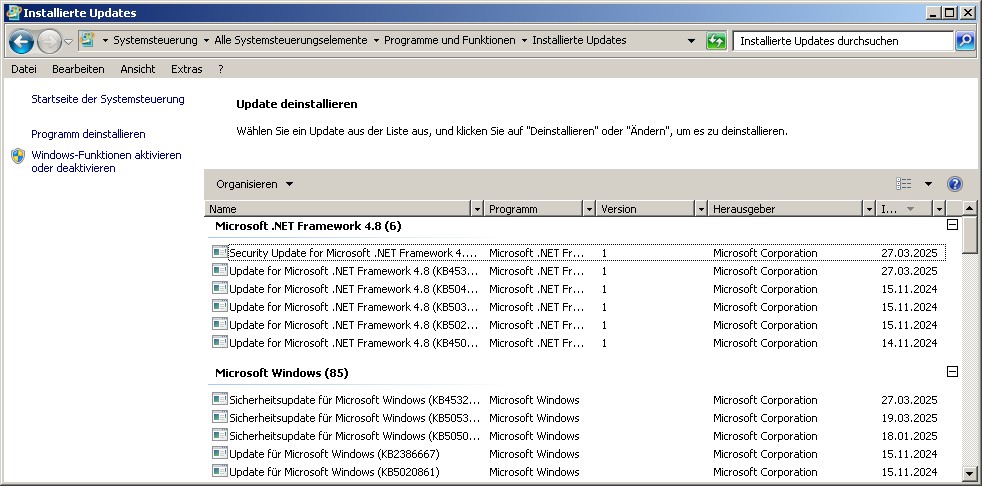Screen dimensions: 982x486
Task: Select icon of .NET update KB450
Action: [219, 342]
